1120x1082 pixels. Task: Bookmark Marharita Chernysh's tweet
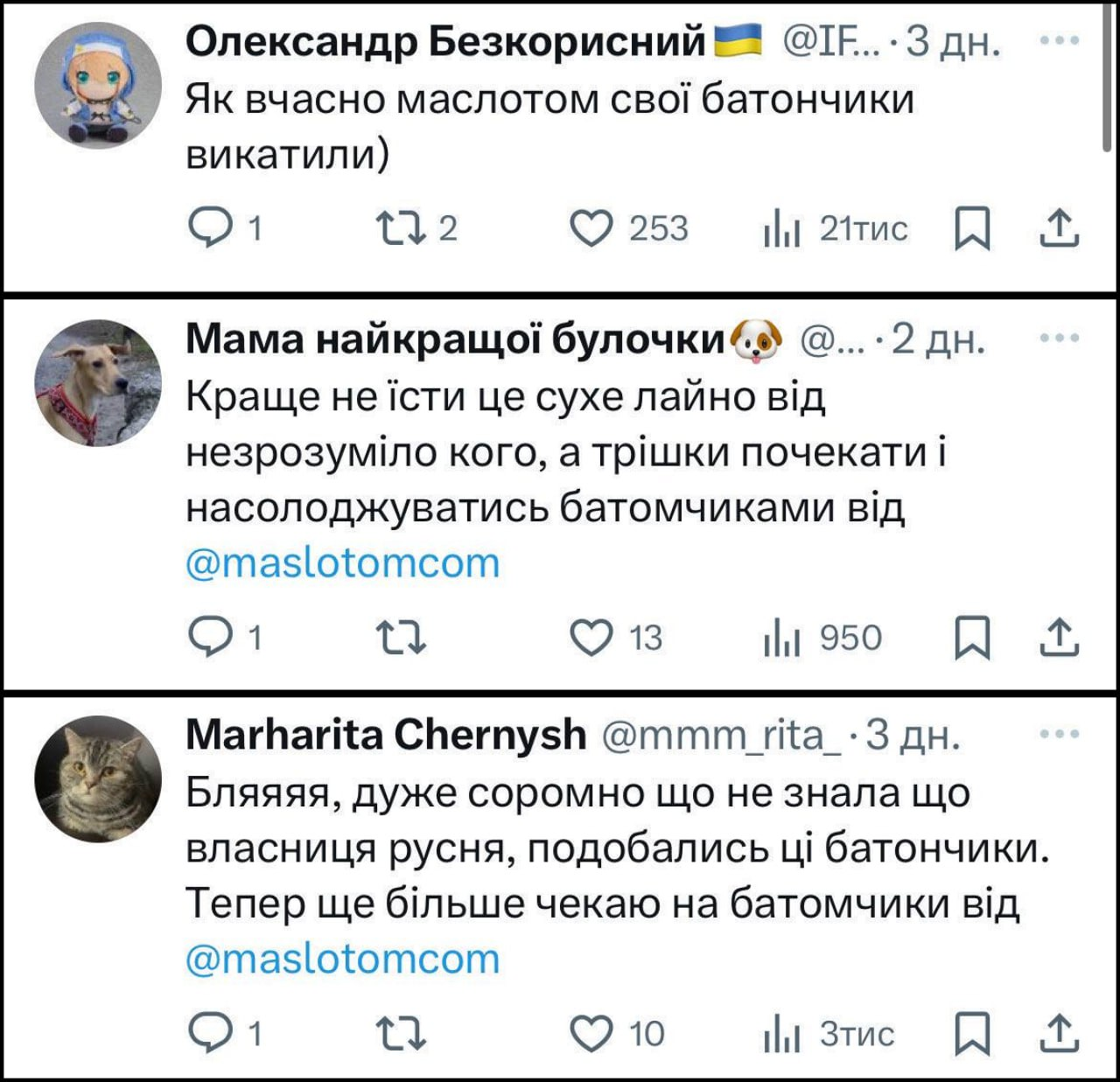click(x=972, y=1034)
